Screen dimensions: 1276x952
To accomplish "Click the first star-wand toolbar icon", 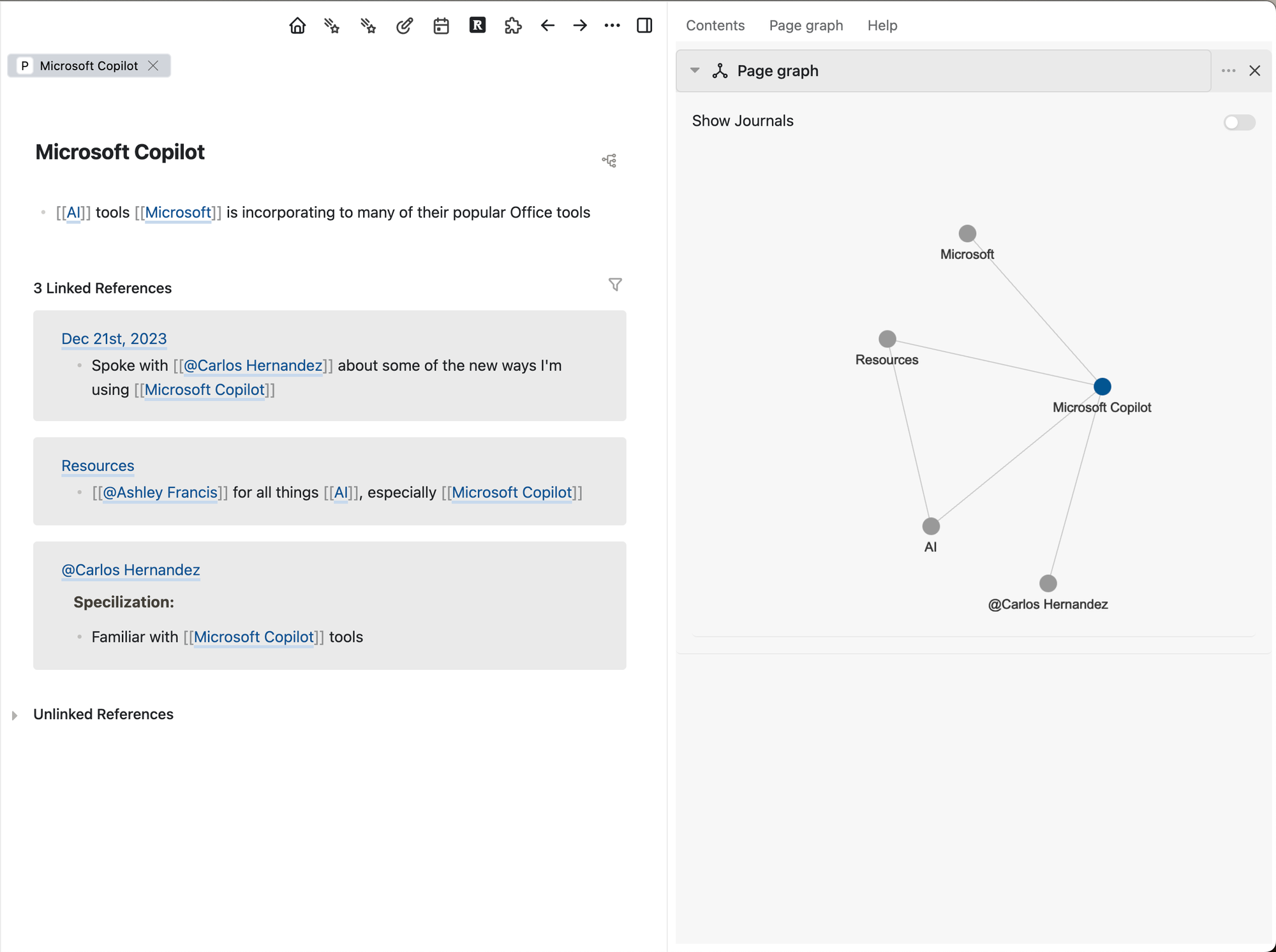I will click(x=332, y=26).
